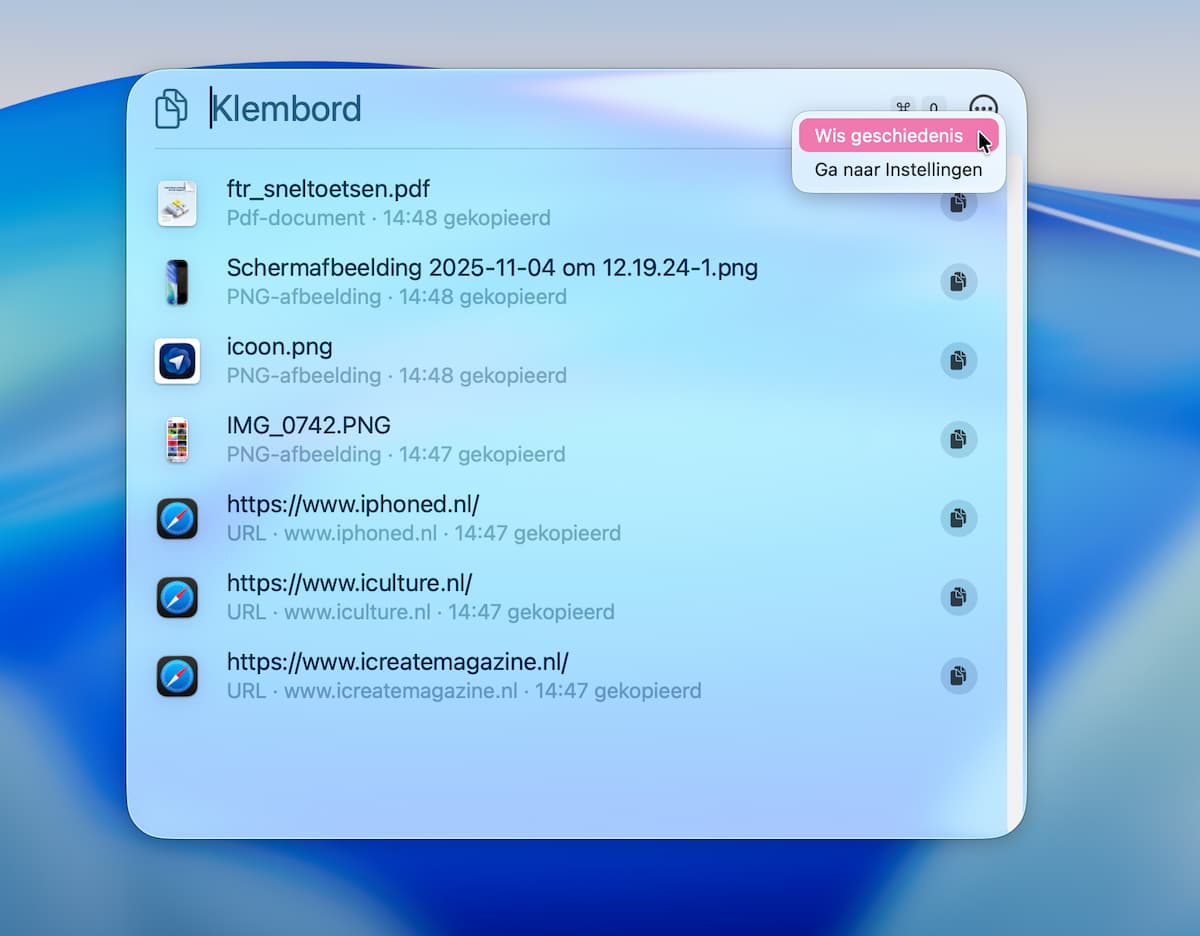Click the Klembord clipboard icon in header
Viewport: 1200px width, 936px height.
[171, 108]
